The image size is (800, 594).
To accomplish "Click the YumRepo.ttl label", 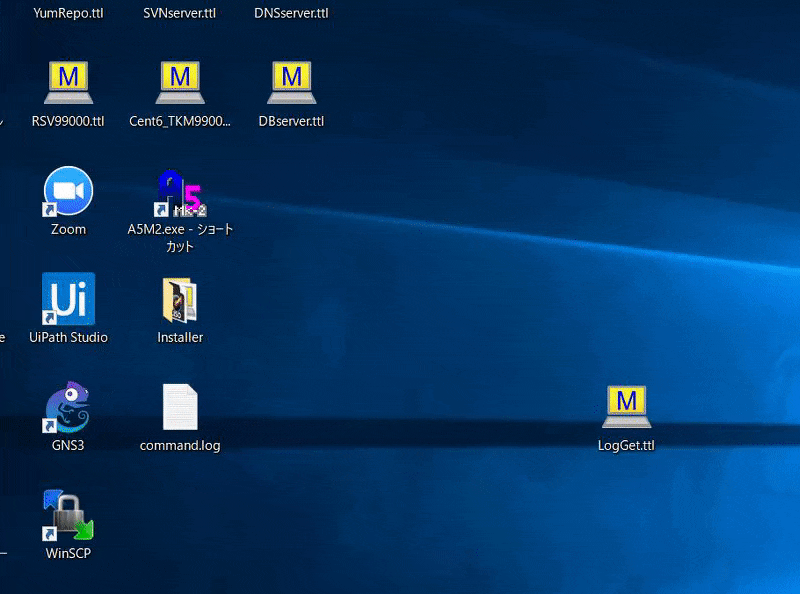I will click(x=68, y=13).
